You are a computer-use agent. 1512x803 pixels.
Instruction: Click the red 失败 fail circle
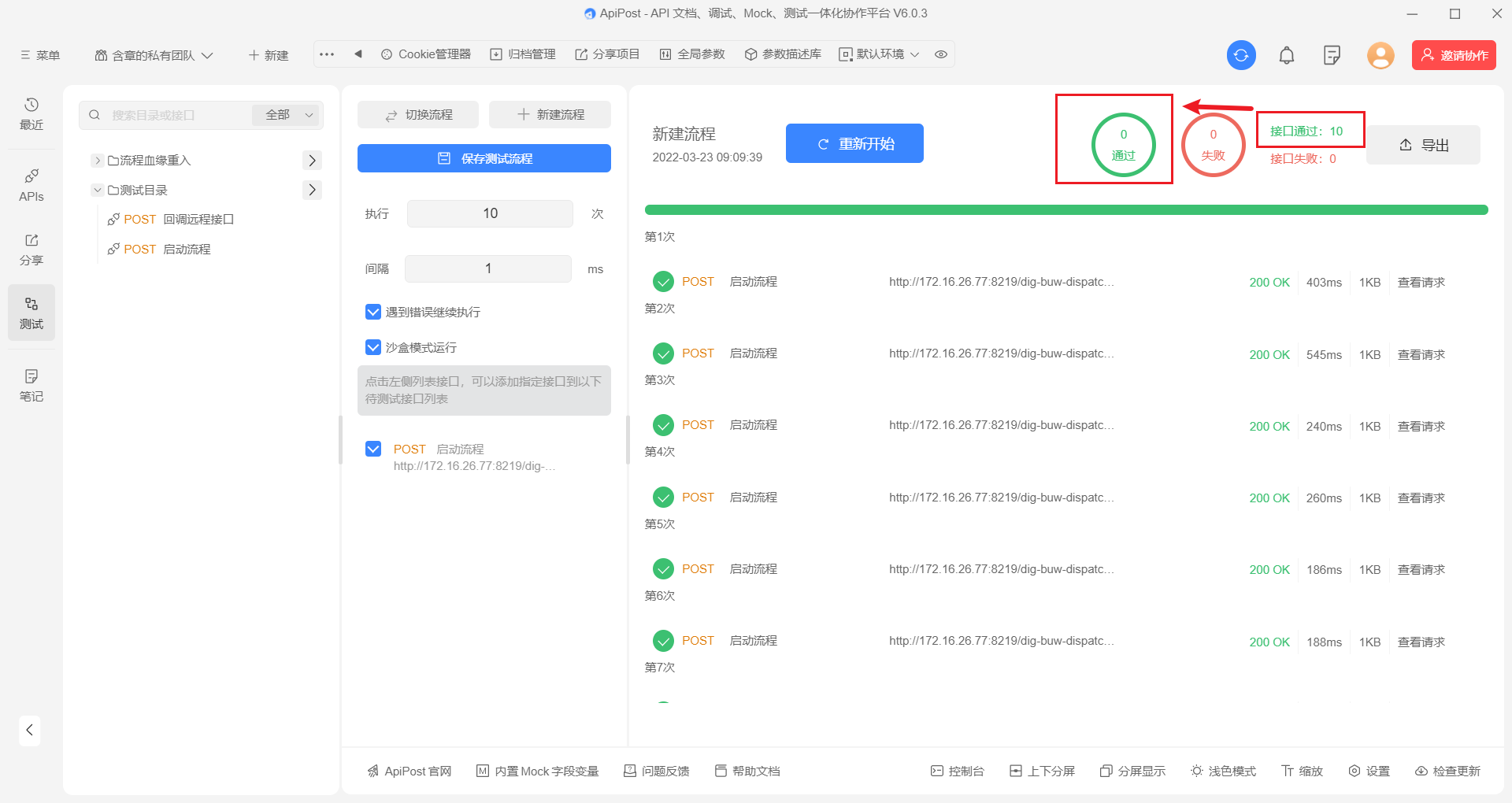pos(1214,145)
